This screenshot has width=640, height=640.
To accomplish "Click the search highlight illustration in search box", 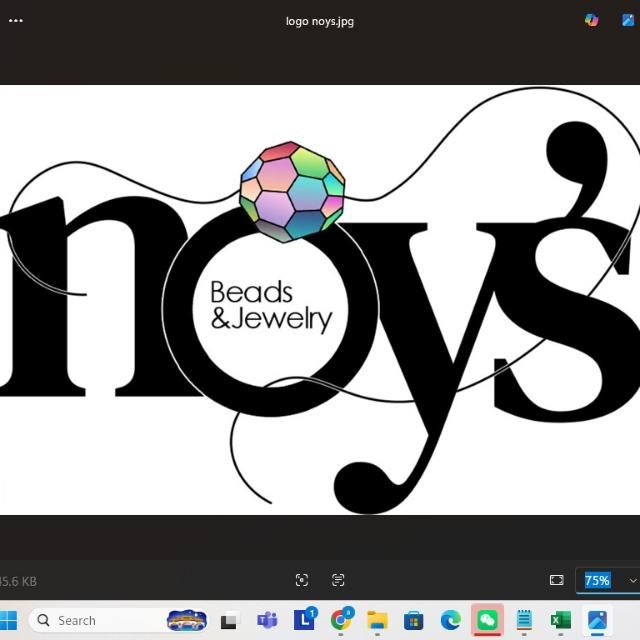I will [x=187, y=620].
